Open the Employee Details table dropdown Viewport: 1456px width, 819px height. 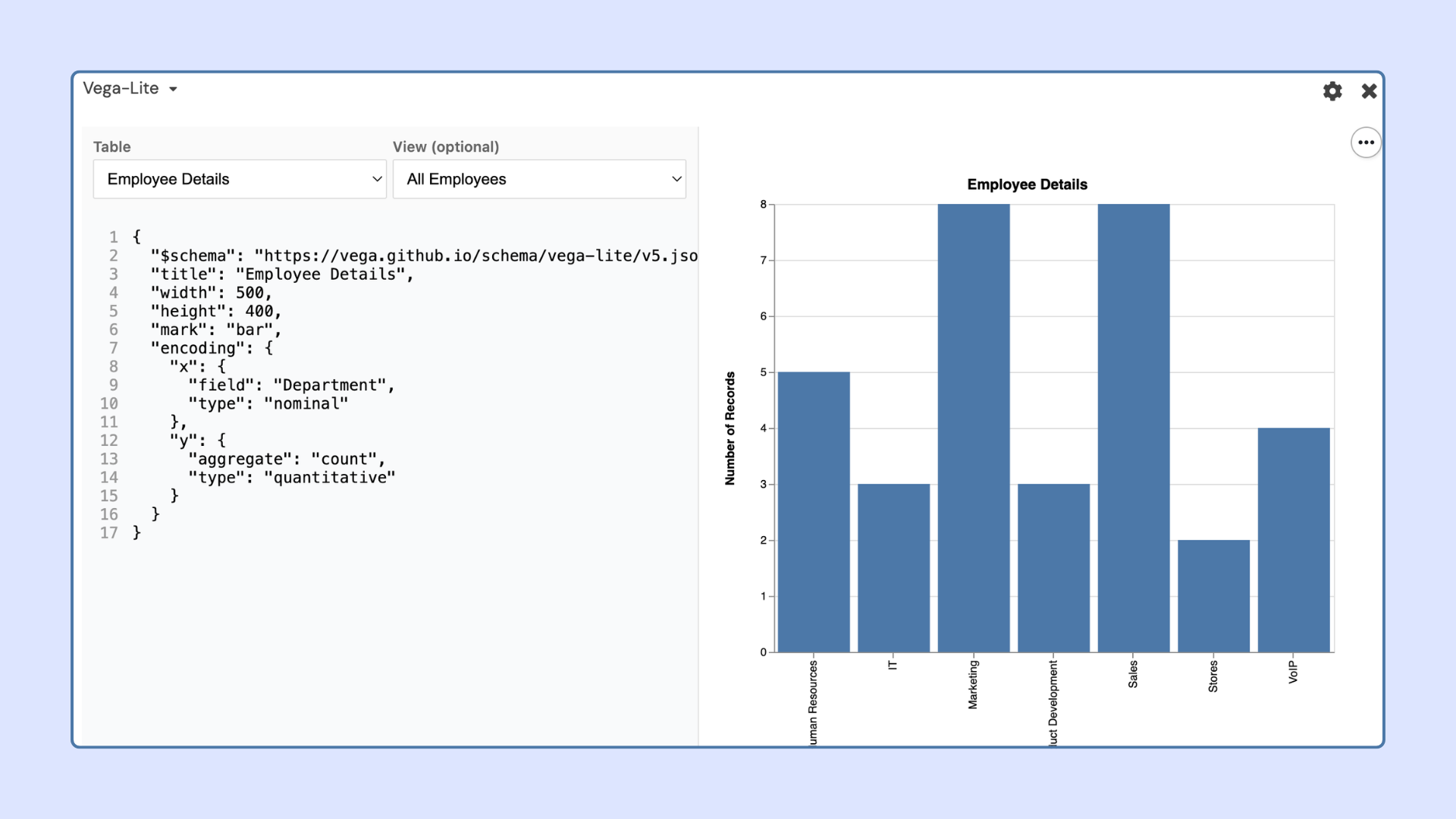coord(240,179)
